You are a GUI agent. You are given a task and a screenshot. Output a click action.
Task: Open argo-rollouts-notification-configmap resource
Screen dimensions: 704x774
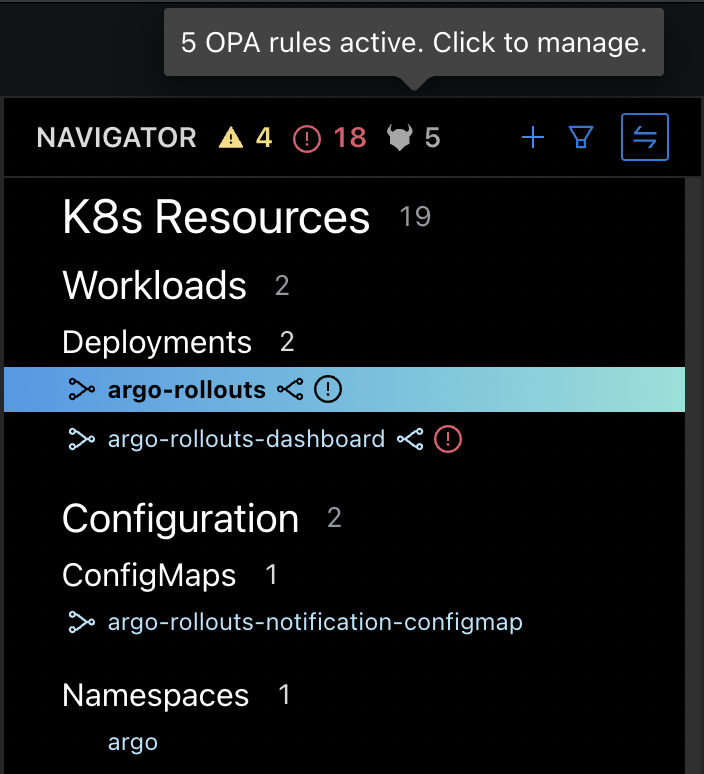(315, 622)
